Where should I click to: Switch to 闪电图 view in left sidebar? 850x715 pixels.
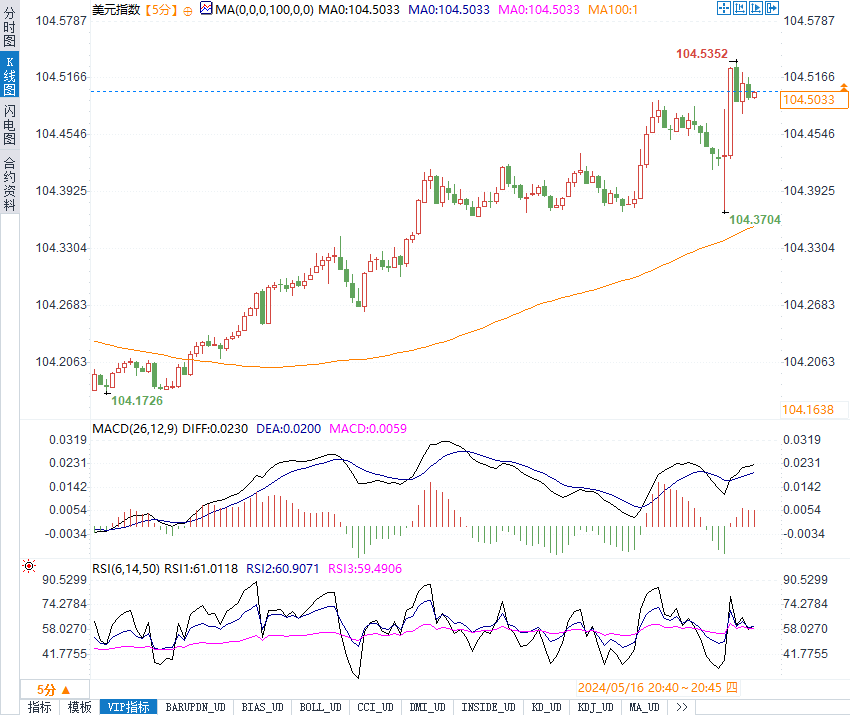click(9, 125)
